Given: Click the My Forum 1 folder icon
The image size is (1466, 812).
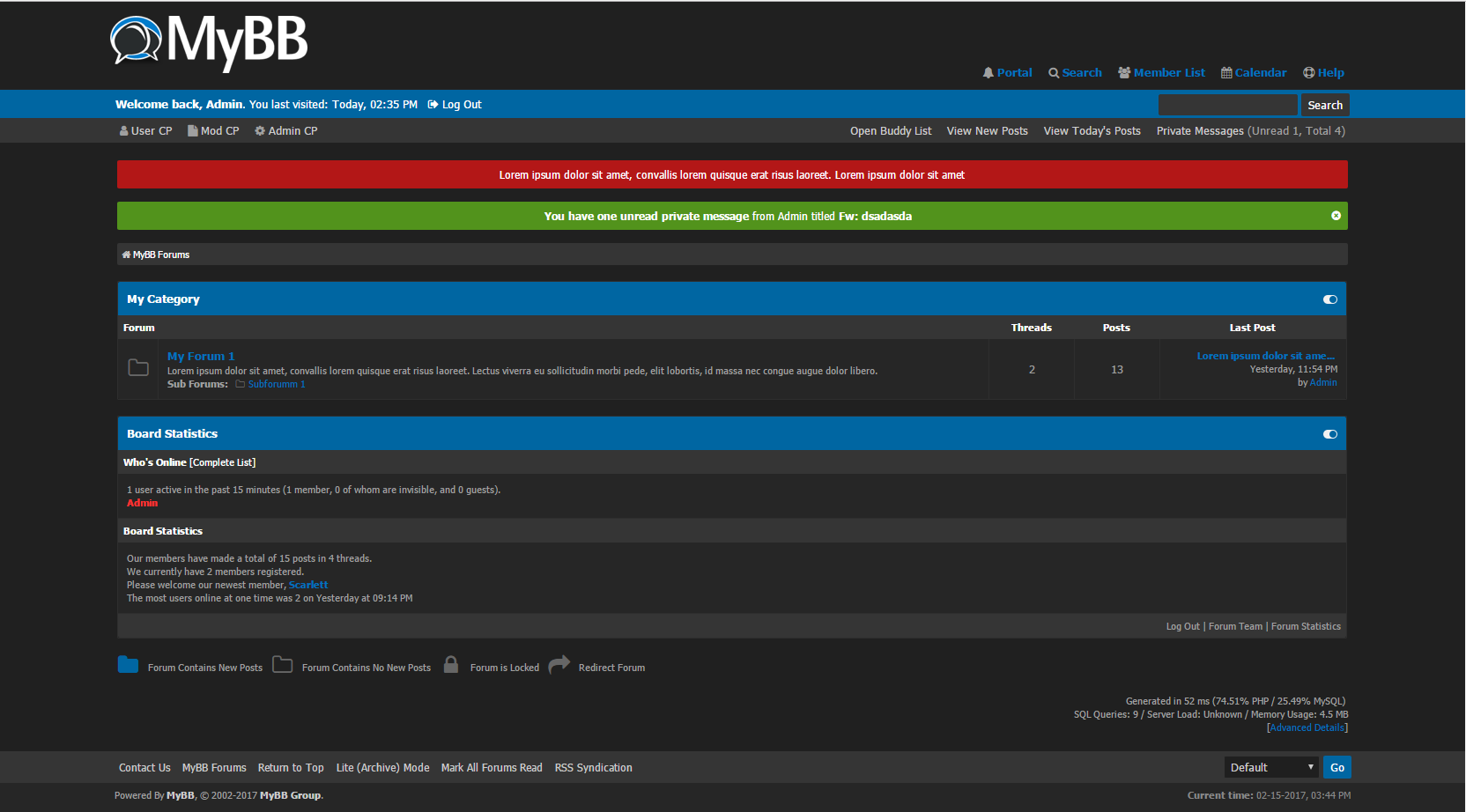Looking at the screenshot, I should pos(138,368).
